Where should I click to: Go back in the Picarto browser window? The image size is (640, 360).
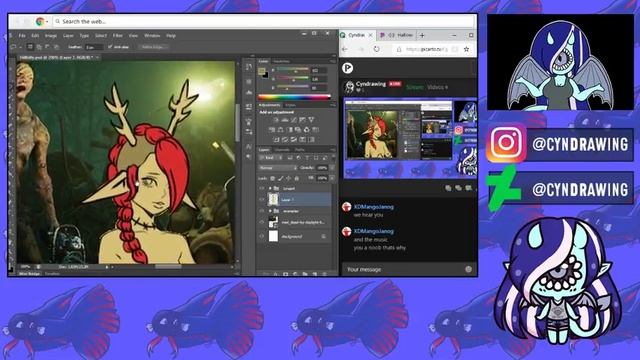(x=345, y=49)
